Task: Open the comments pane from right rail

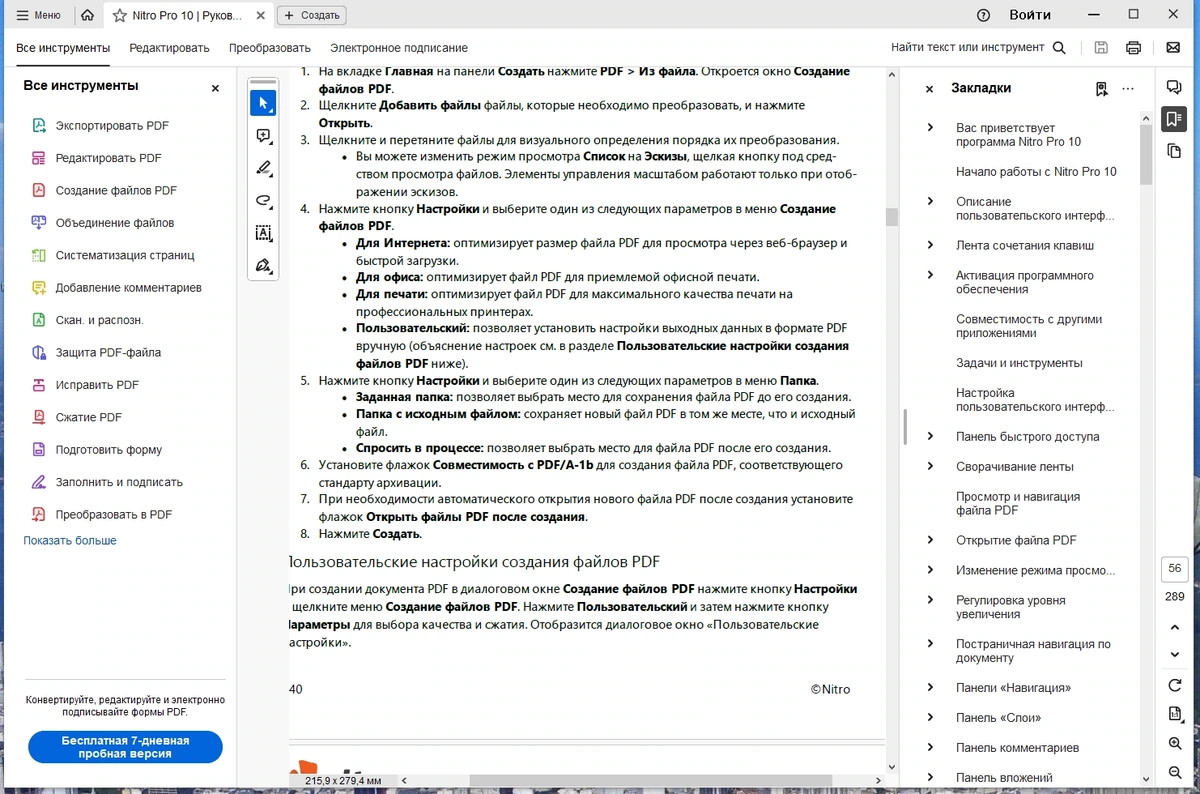Action: pyautogui.click(x=1174, y=88)
